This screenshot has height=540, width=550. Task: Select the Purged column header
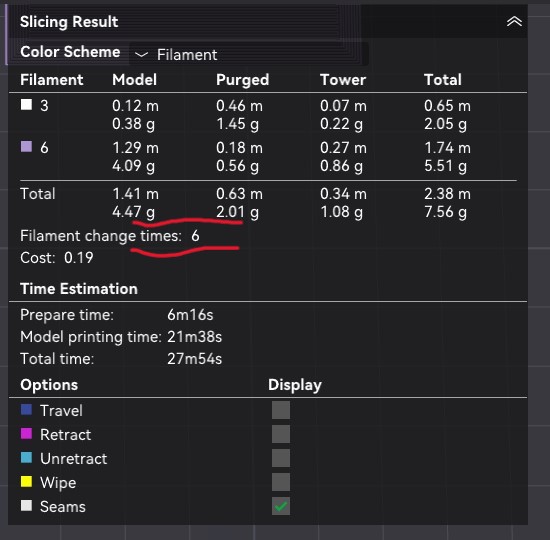click(x=242, y=80)
